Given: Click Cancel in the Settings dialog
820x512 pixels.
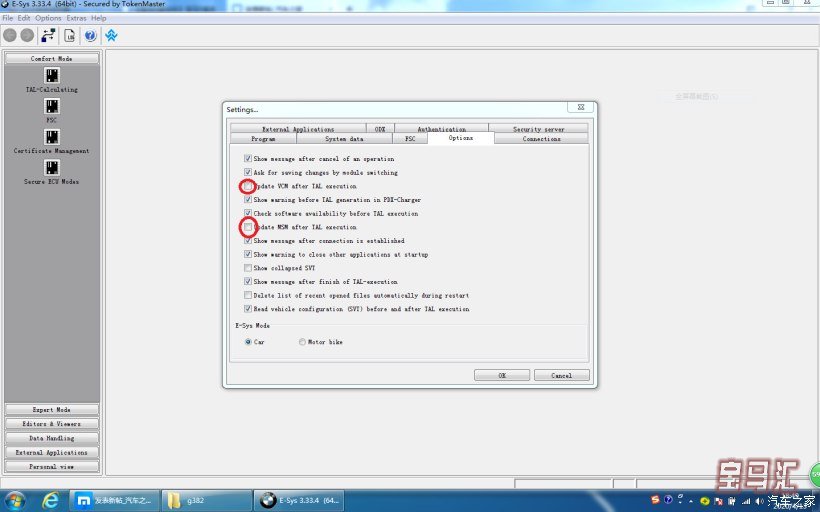Looking at the screenshot, I should pyautogui.click(x=562, y=376).
